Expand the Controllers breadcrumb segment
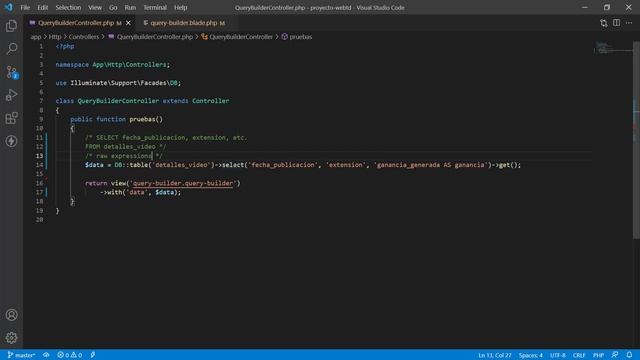The image size is (640, 360). click(x=84, y=37)
